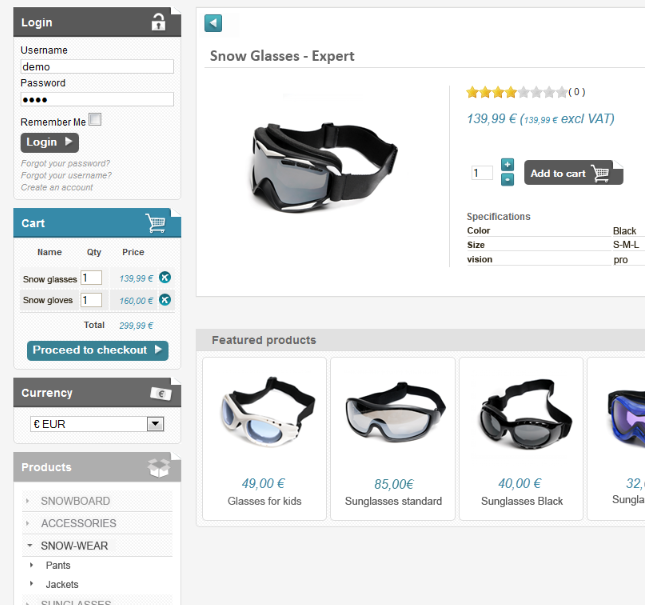The width and height of the screenshot is (645, 605).
Task: Click the 40,00 € featured price
Action: (520, 483)
